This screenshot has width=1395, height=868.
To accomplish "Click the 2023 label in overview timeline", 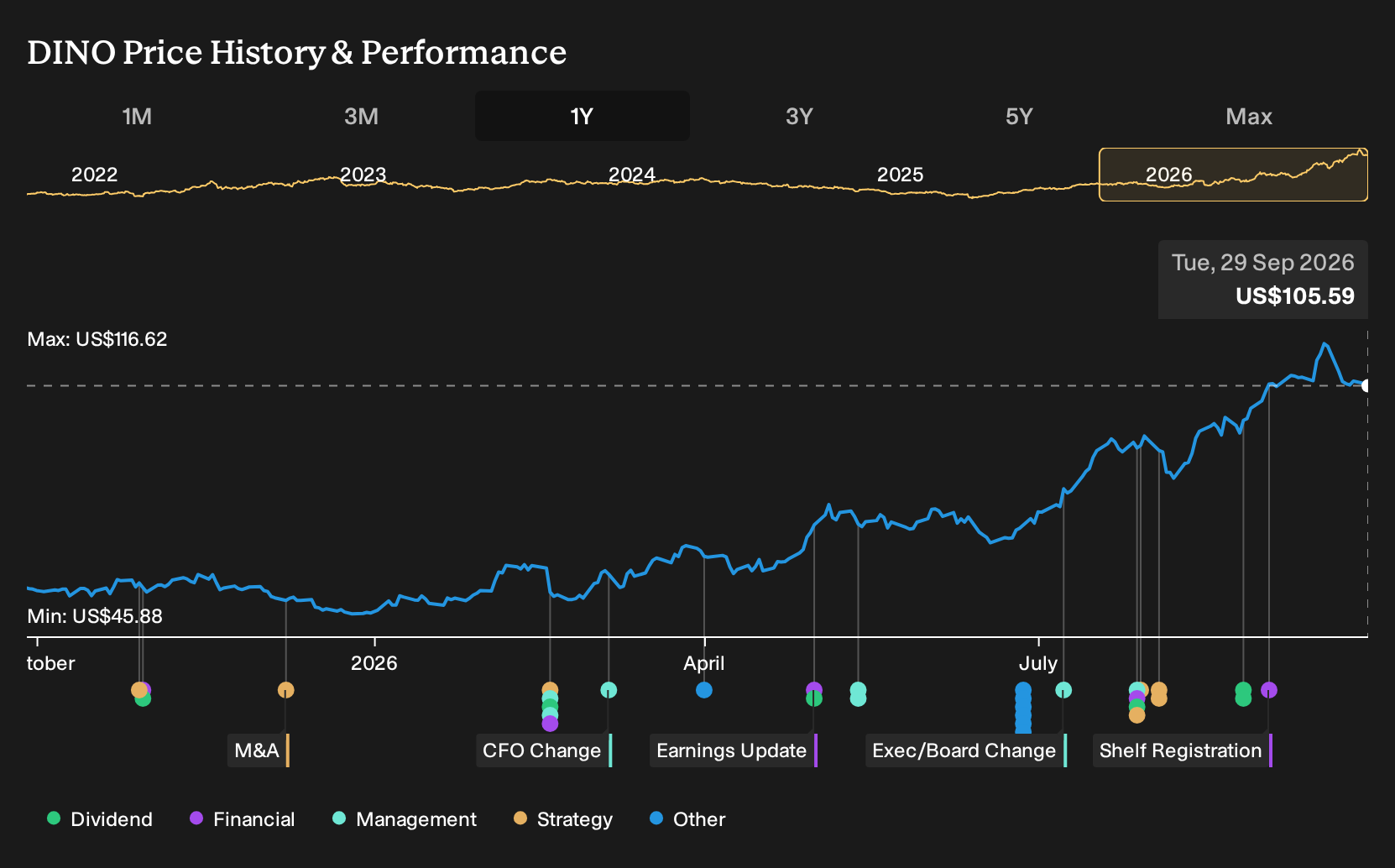I will pyautogui.click(x=363, y=175).
